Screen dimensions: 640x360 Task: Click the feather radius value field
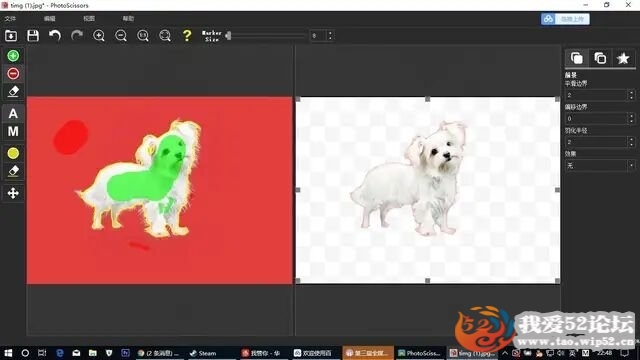point(596,142)
